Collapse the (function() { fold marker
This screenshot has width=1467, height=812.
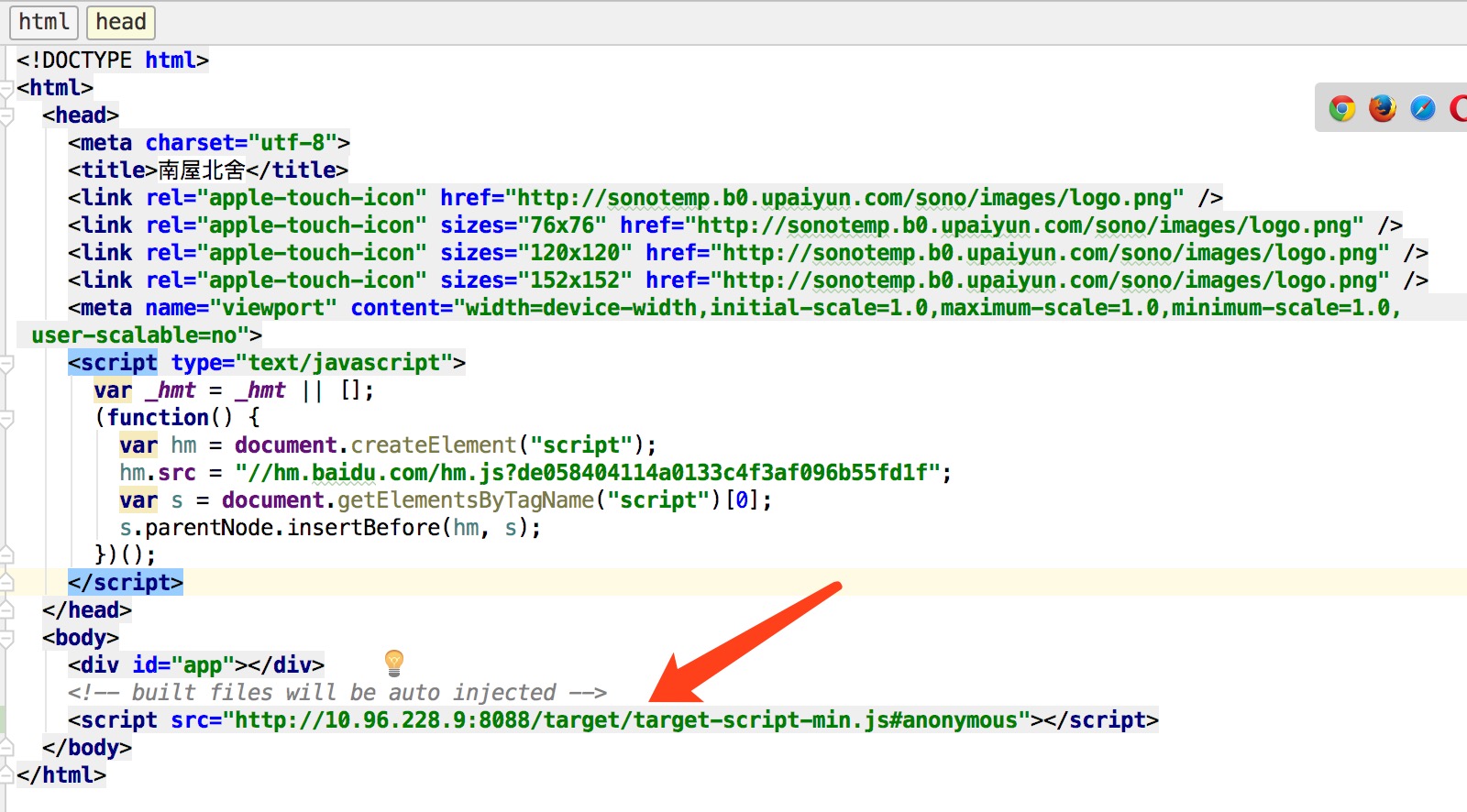pos(6,419)
